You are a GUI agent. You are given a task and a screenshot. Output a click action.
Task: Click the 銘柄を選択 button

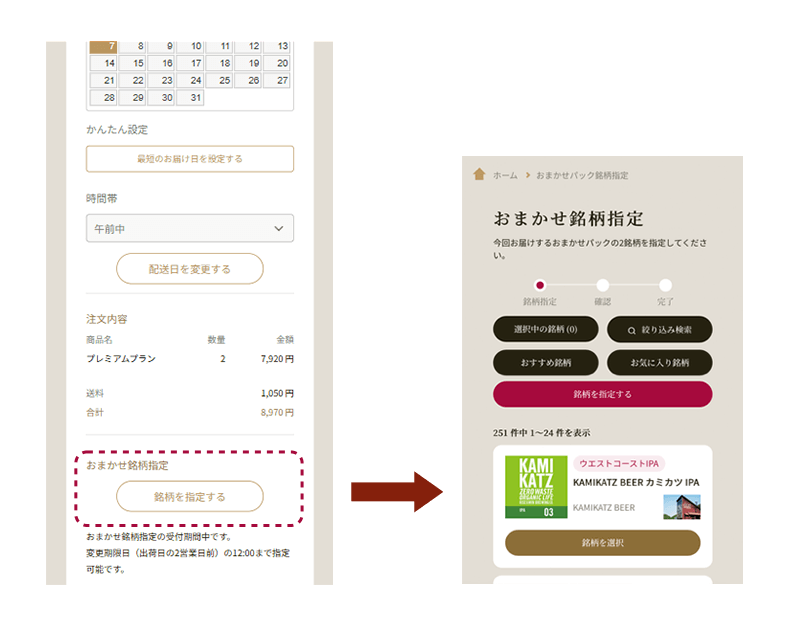602,543
